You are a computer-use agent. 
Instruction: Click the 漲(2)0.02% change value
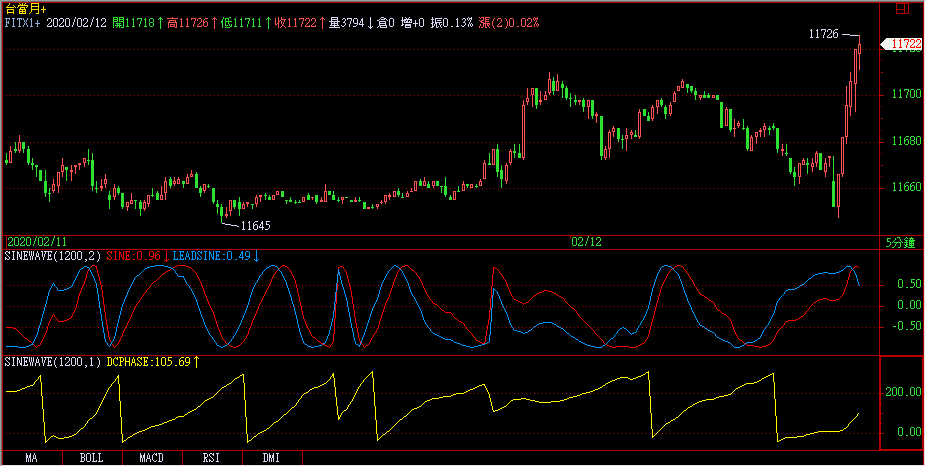tap(508, 23)
